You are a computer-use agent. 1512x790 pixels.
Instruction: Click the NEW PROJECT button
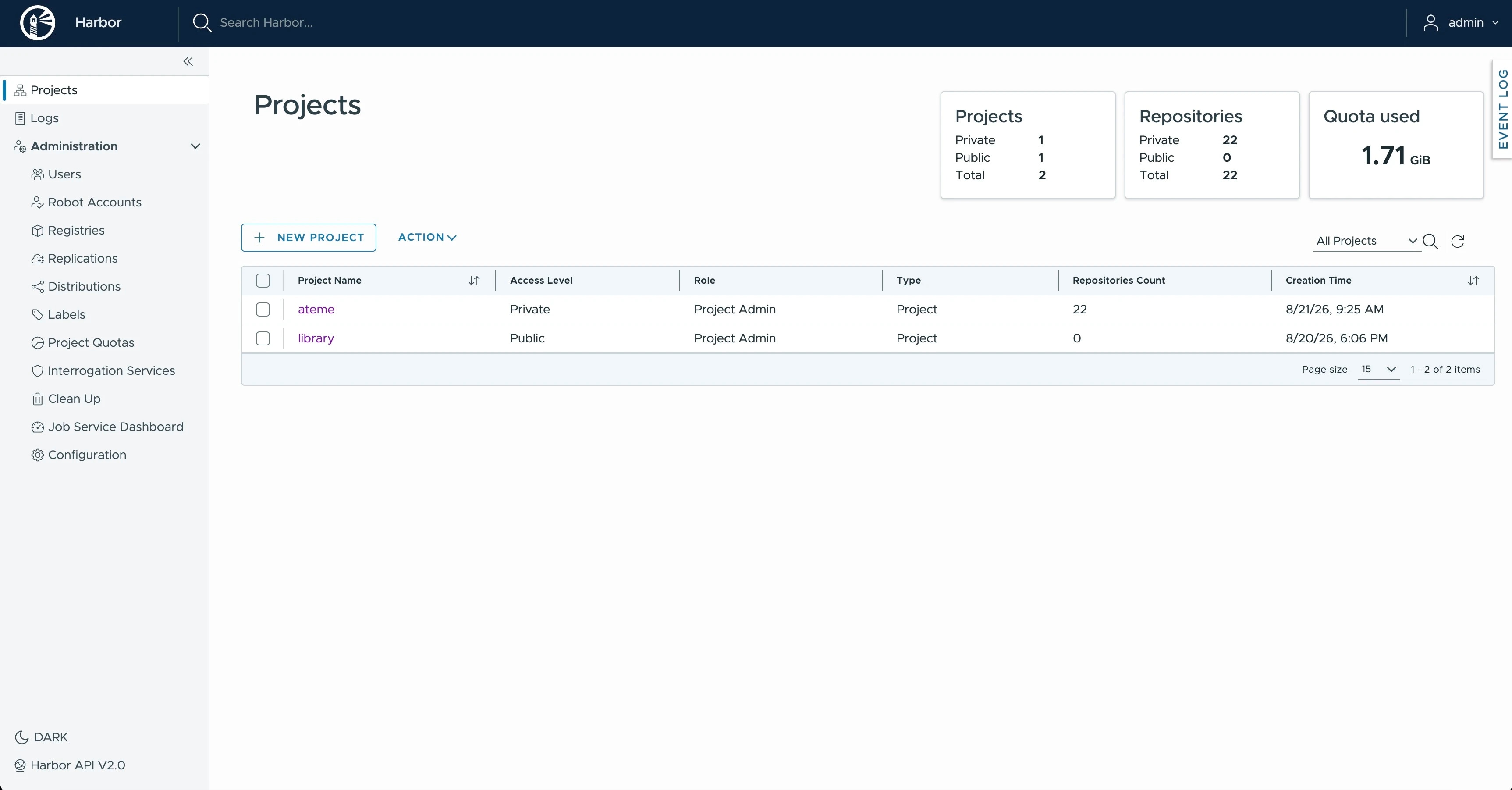(309, 237)
